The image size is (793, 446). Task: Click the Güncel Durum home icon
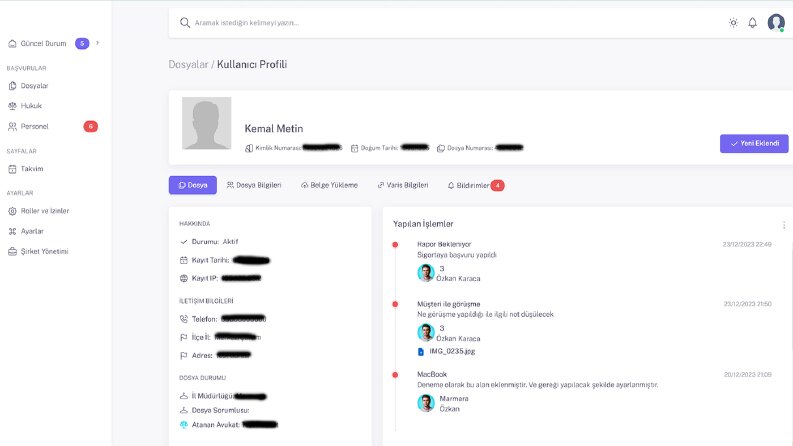tap(12, 43)
